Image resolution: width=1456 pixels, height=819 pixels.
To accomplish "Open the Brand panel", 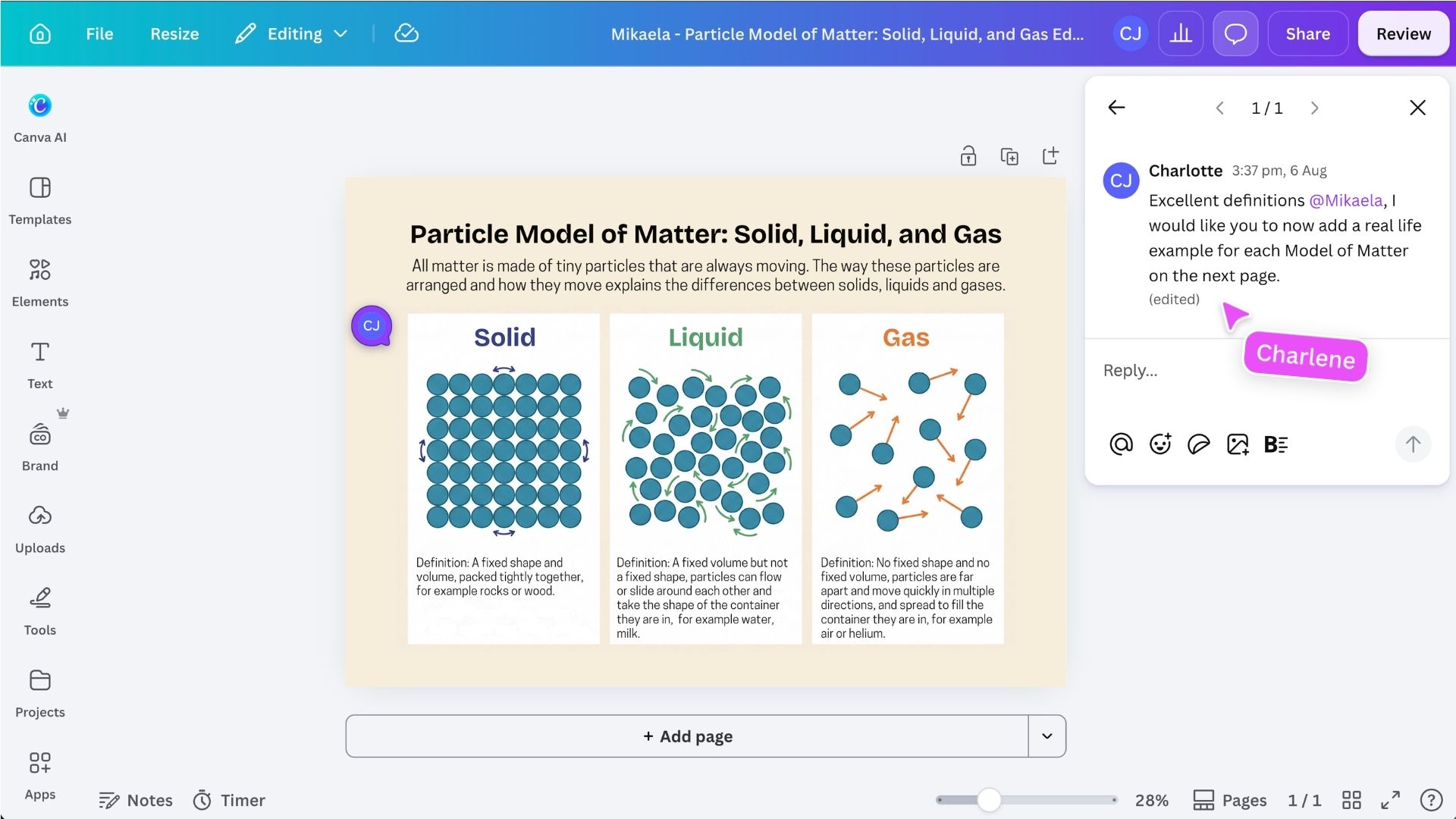I will 39,447.
